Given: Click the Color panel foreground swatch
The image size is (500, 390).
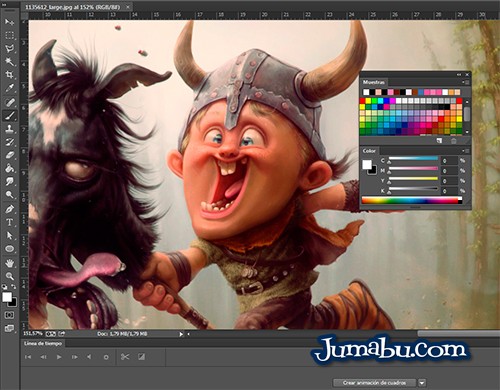Looking at the screenshot, I should click(367, 164).
